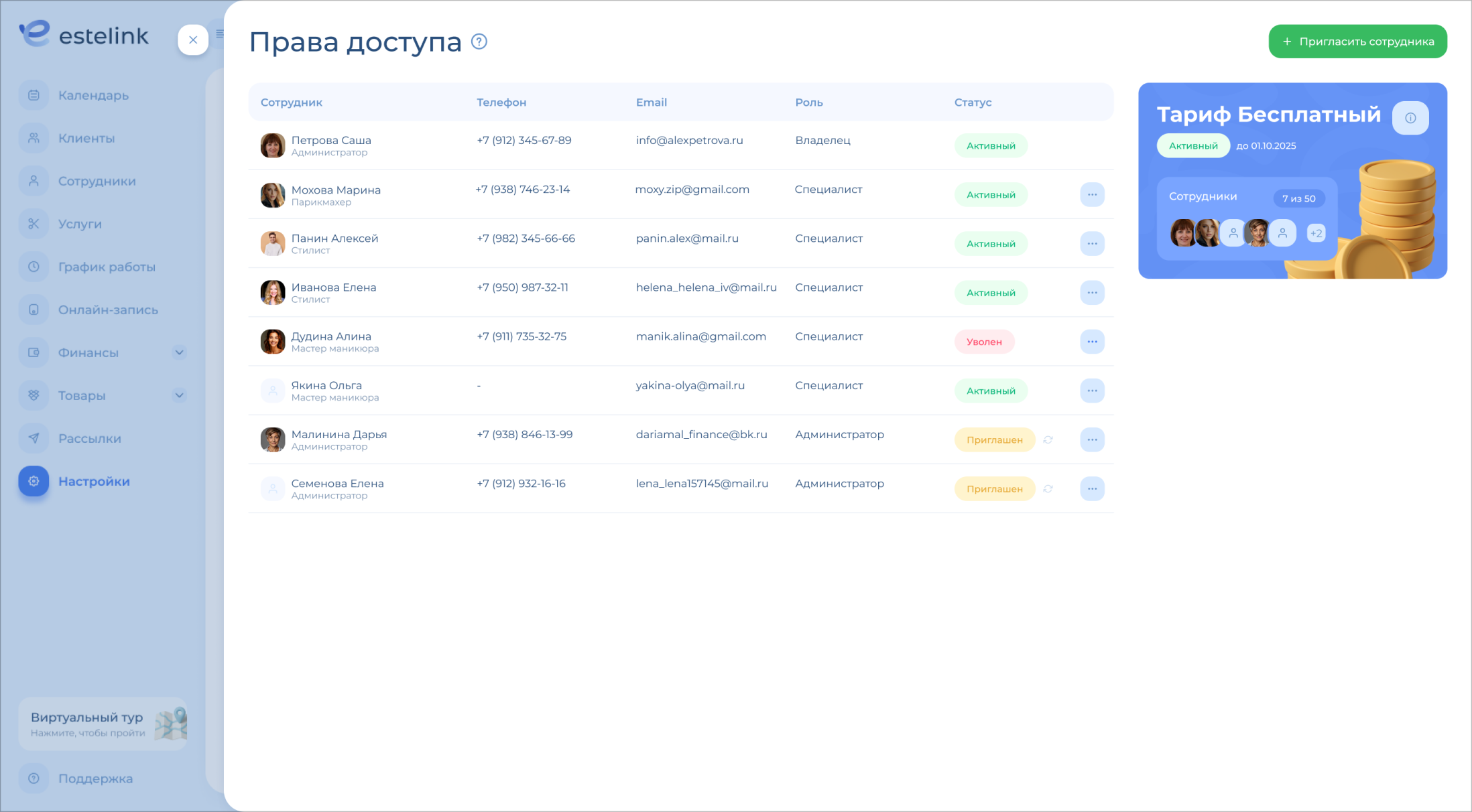Click Дудина Алина avatar

point(273,342)
